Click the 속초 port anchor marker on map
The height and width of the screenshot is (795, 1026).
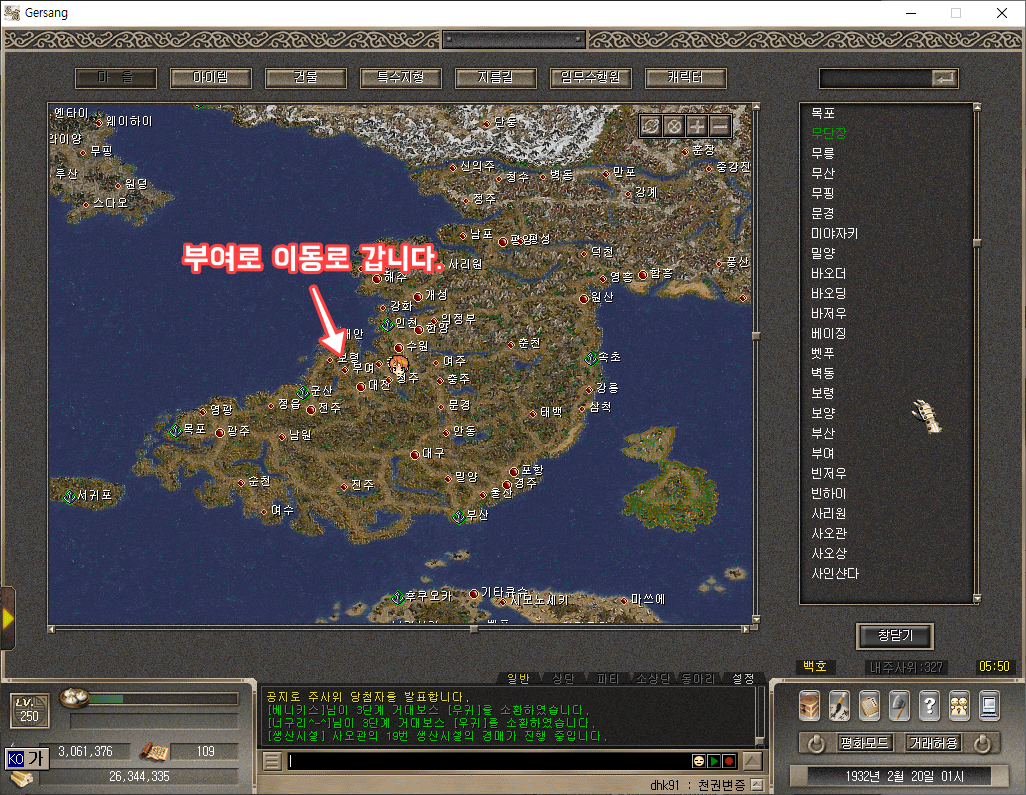pos(591,358)
